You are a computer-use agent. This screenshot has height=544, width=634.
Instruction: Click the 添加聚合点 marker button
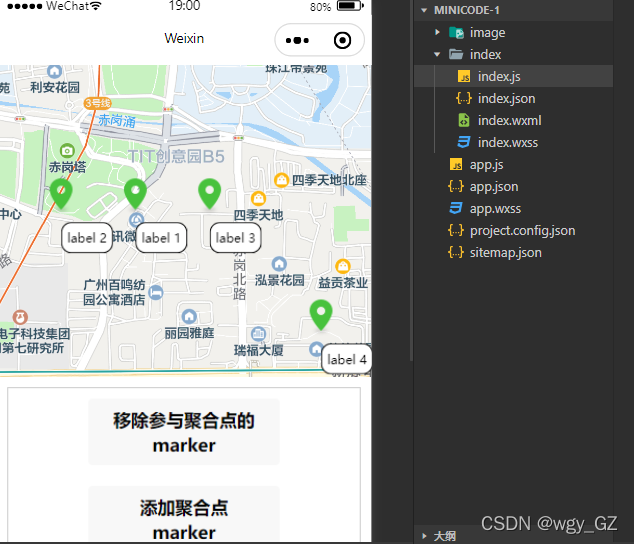(184, 515)
